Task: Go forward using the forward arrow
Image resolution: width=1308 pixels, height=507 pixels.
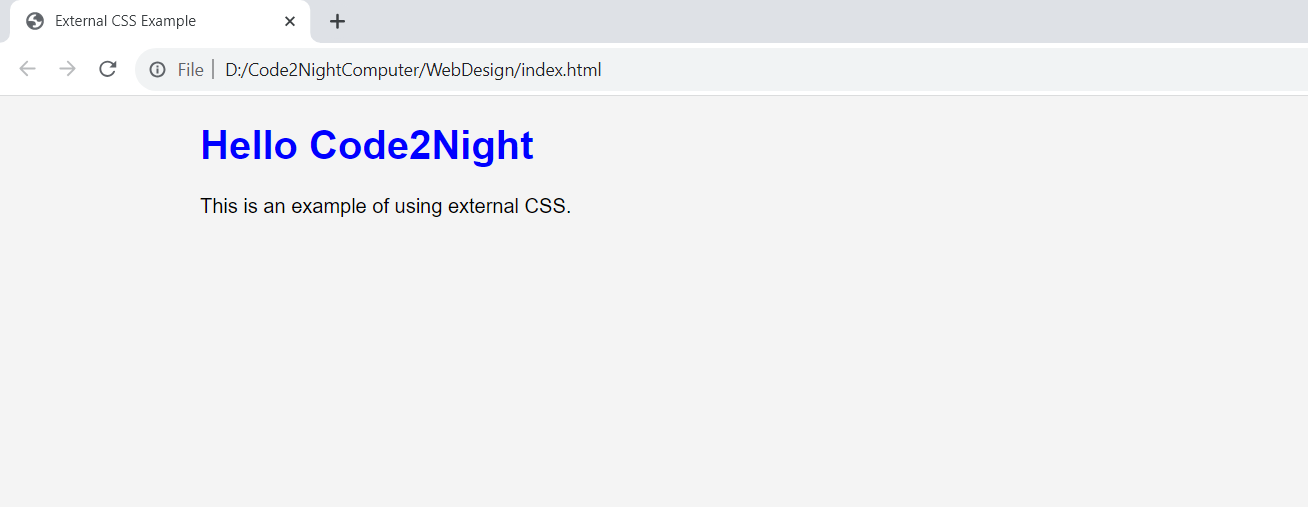Action: coord(67,69)
